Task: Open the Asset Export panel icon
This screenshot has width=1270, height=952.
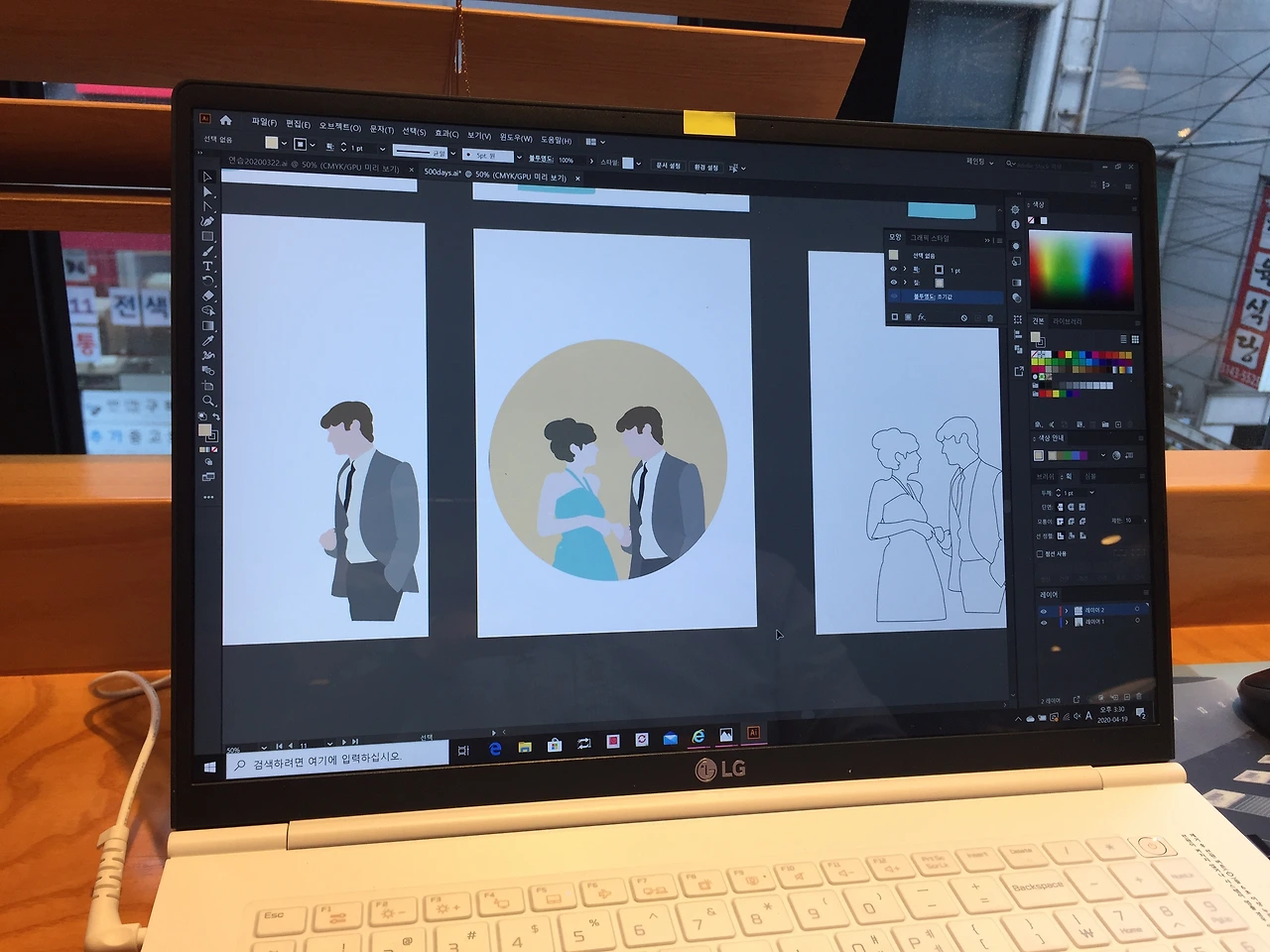Action: (x=1018, y=371)
